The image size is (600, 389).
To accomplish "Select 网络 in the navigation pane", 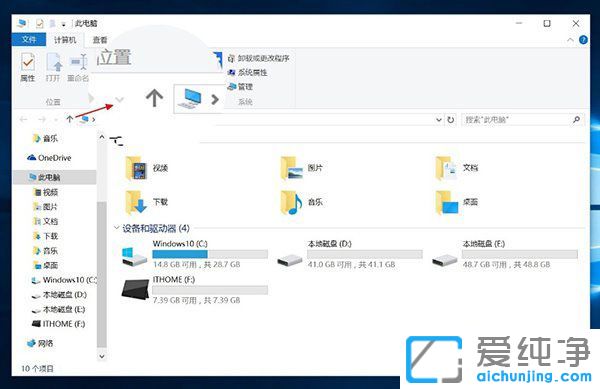I will (40, 343).
